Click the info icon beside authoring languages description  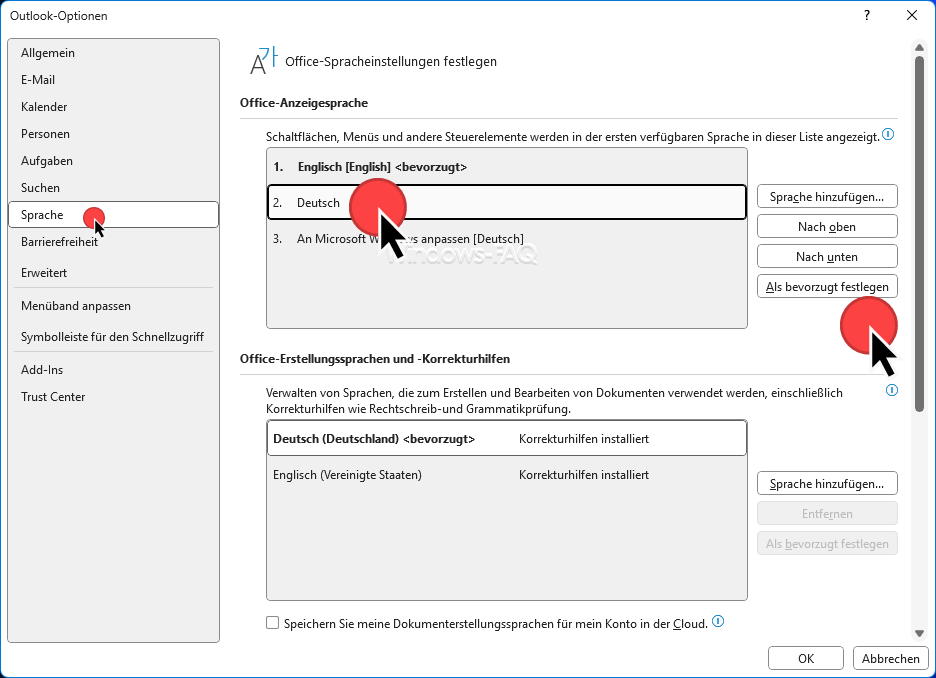point(892,391)
